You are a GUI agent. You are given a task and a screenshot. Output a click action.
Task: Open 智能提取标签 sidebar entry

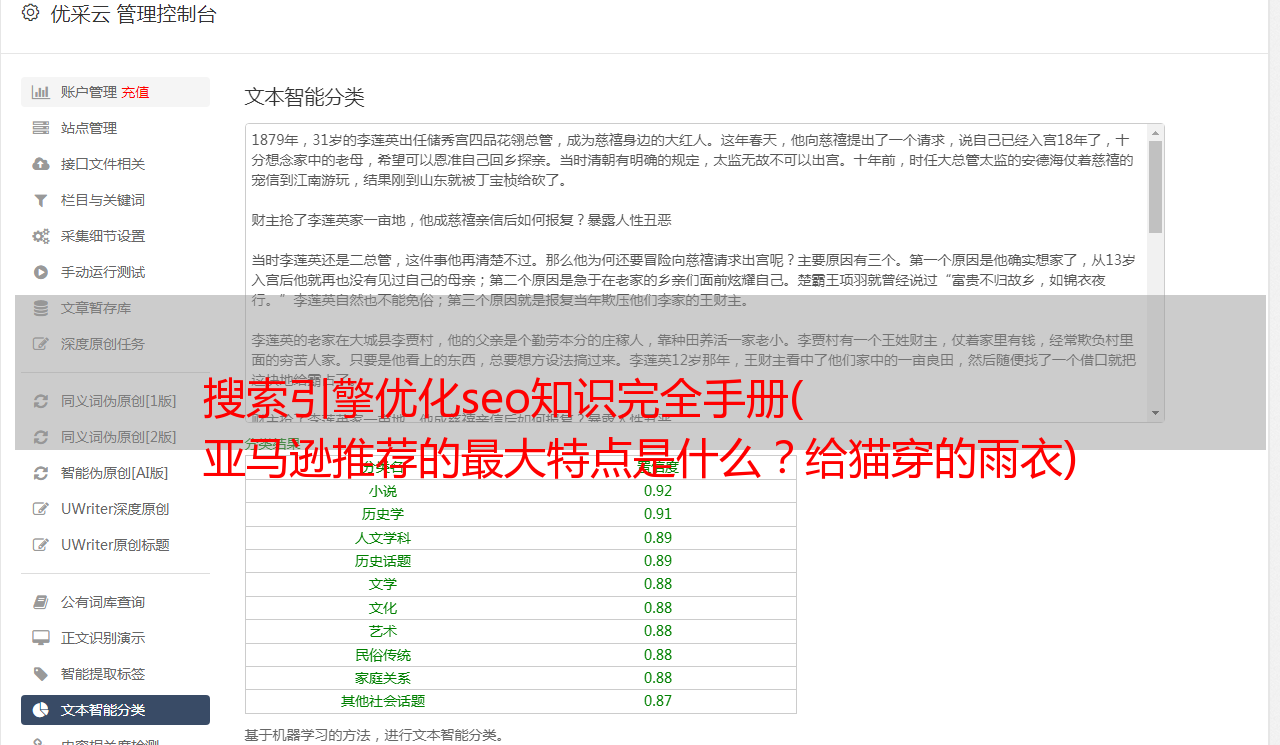click(x=115, y=674)
